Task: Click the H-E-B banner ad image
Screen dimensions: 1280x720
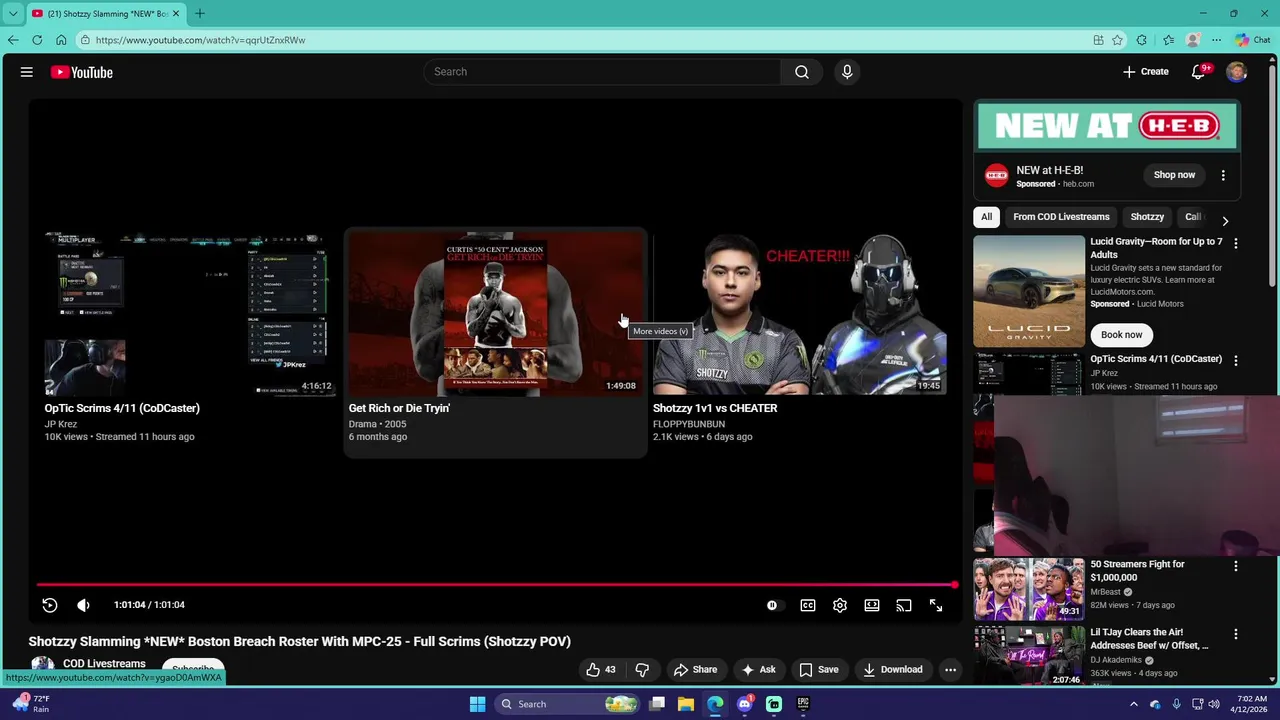Action: click(1107, 126)
